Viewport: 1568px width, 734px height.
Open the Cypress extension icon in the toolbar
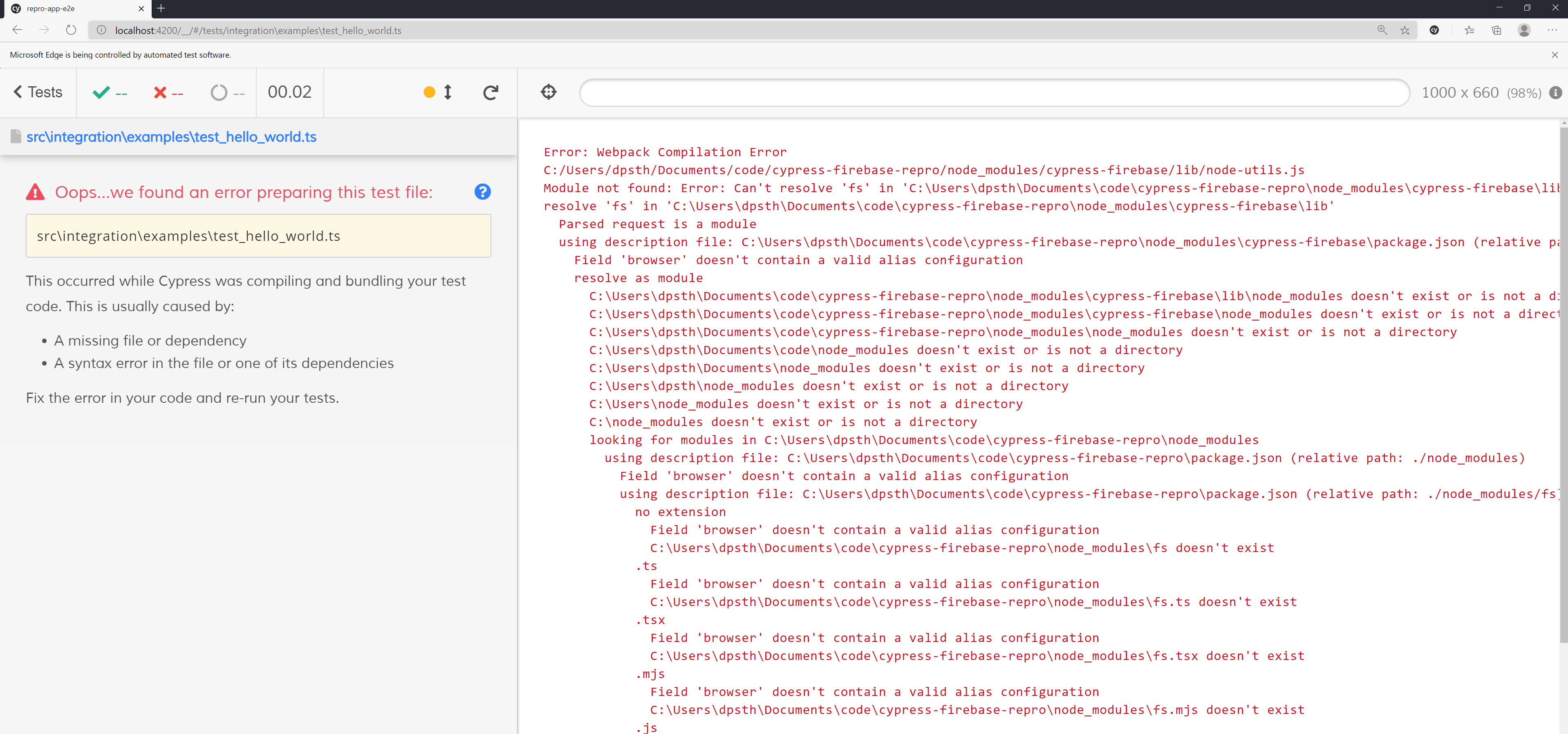click(x=1435, y=30)
